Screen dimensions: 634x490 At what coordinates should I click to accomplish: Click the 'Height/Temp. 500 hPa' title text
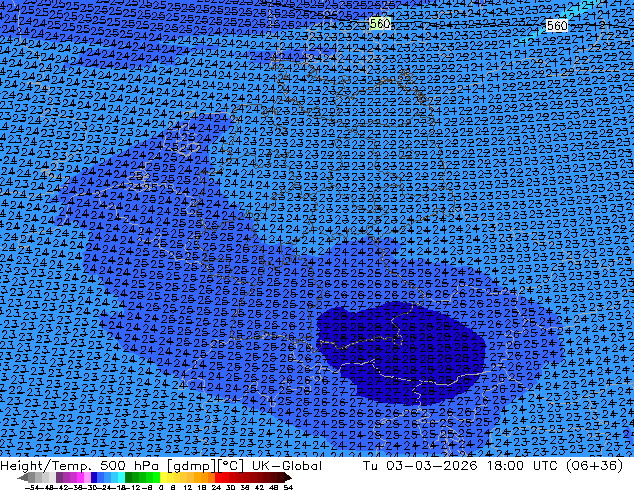81,466
